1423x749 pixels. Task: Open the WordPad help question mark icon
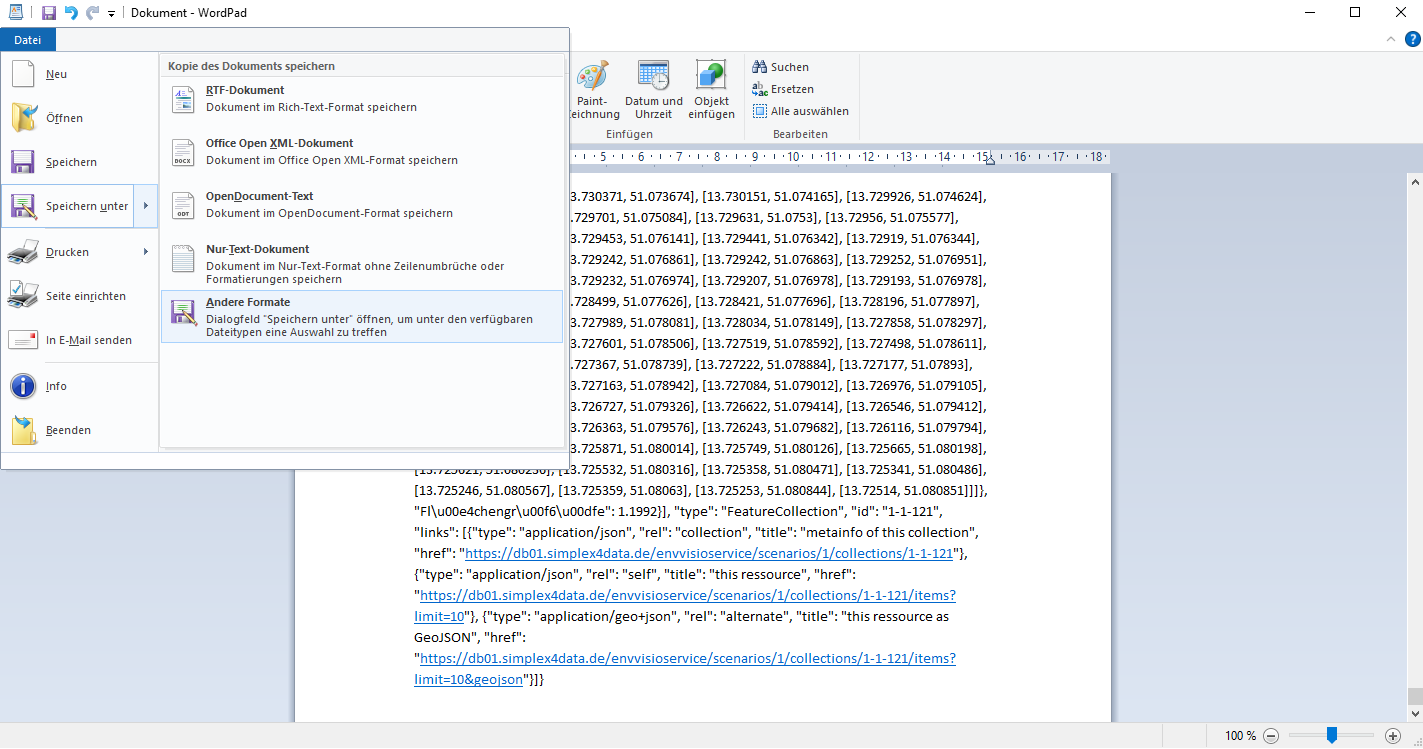point(1412,39)
